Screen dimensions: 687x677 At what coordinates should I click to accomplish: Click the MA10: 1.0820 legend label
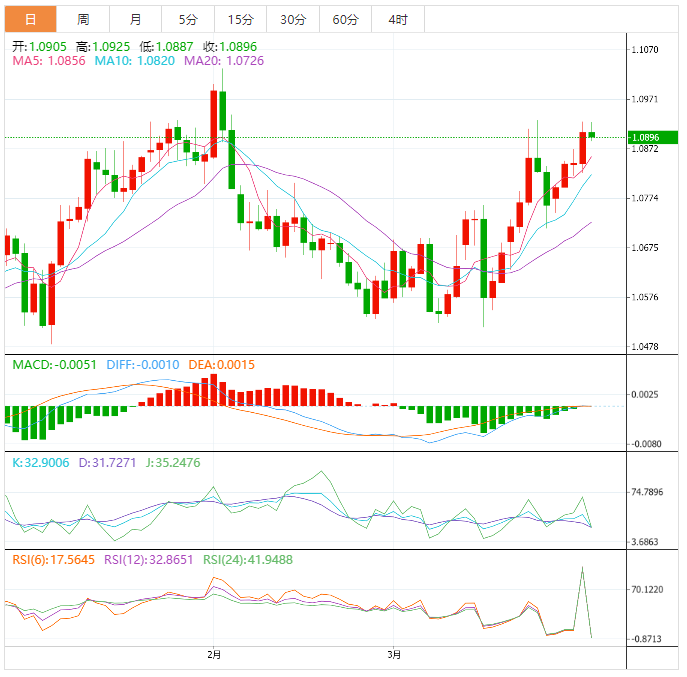tap(135, 61)
